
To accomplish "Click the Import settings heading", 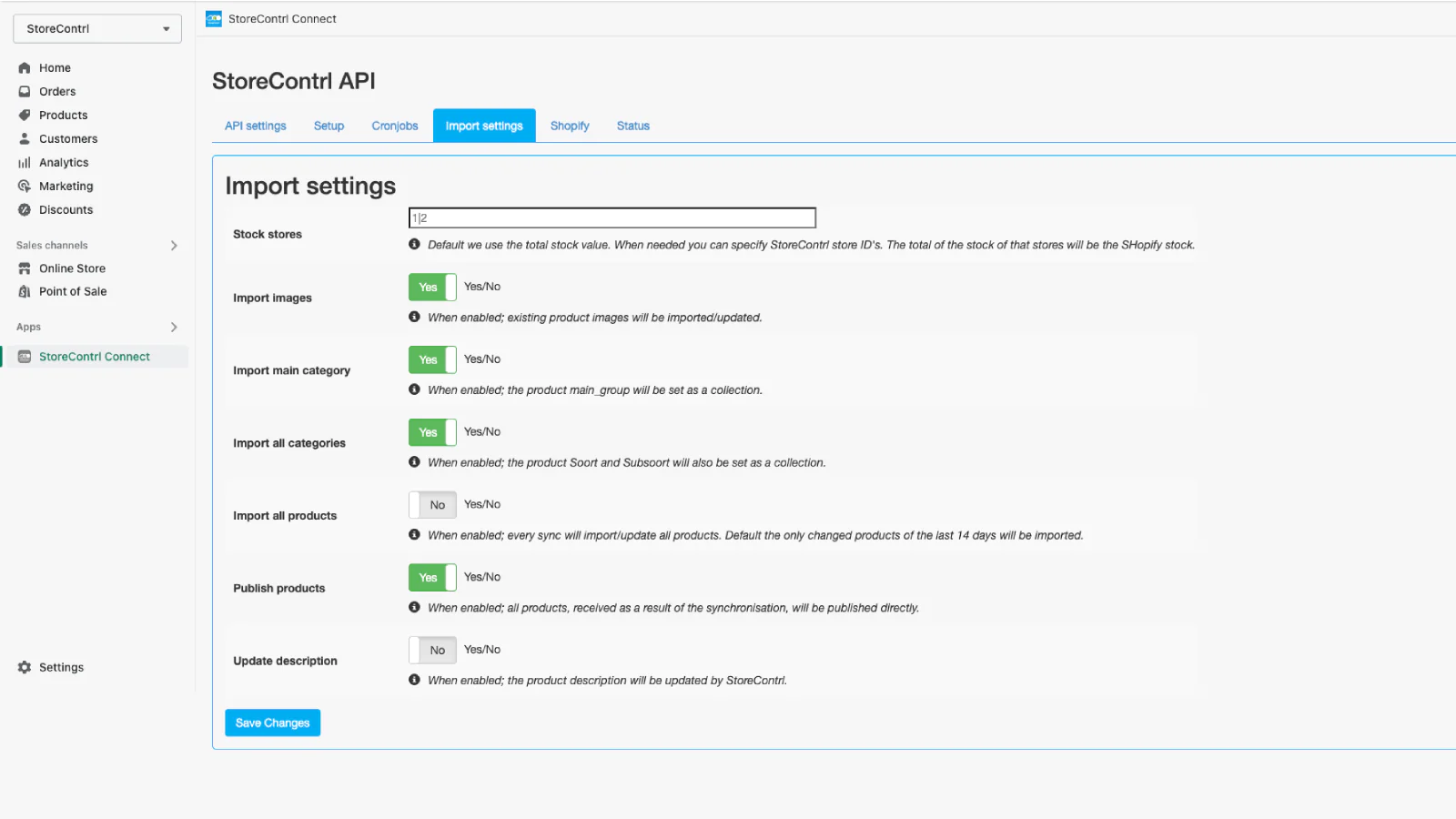I will (310, 186).
